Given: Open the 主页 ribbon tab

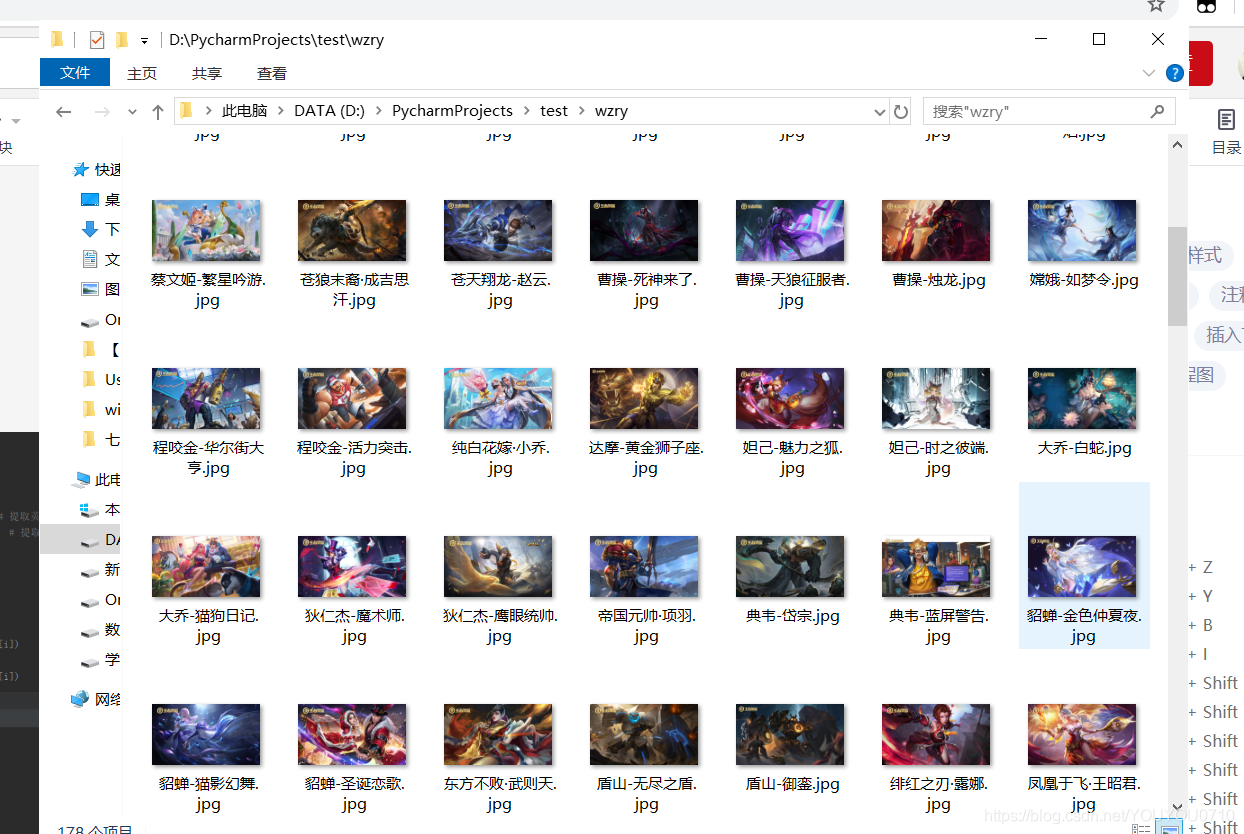Looking at the screenshot, I should pyautogui.click(x=142, y=73).
